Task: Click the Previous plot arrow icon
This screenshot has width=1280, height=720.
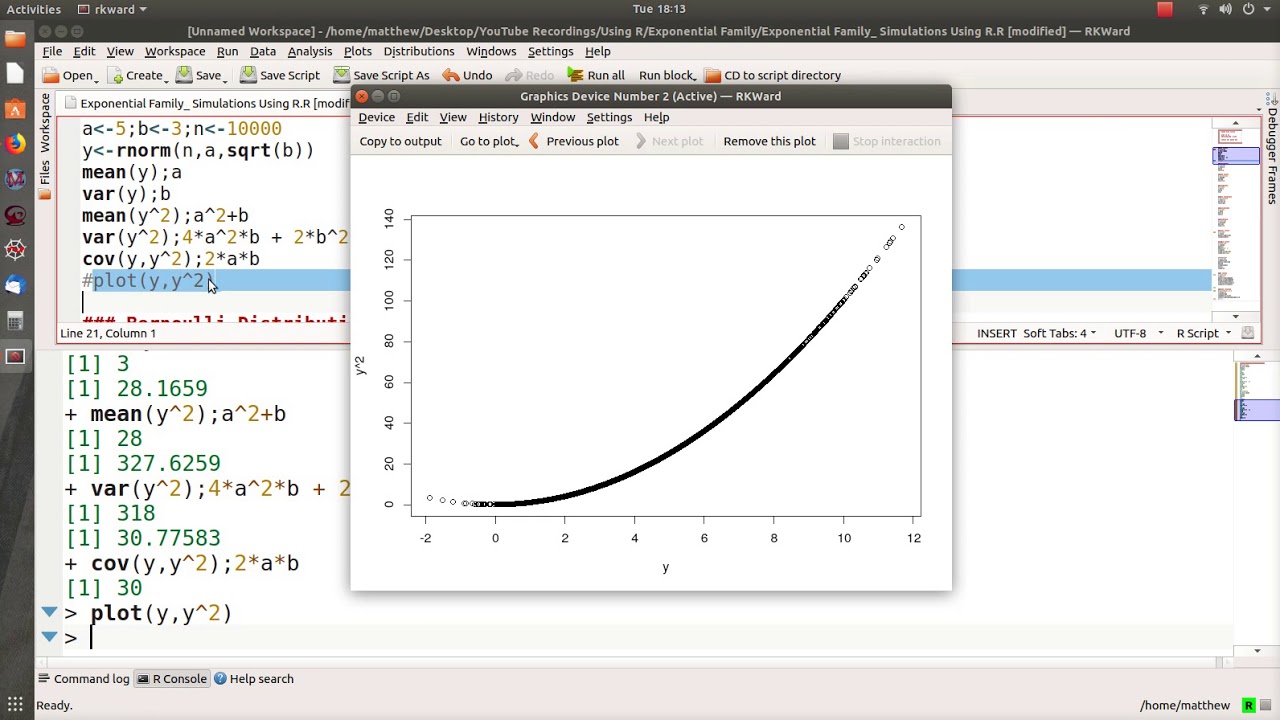Action: (534, 141)
